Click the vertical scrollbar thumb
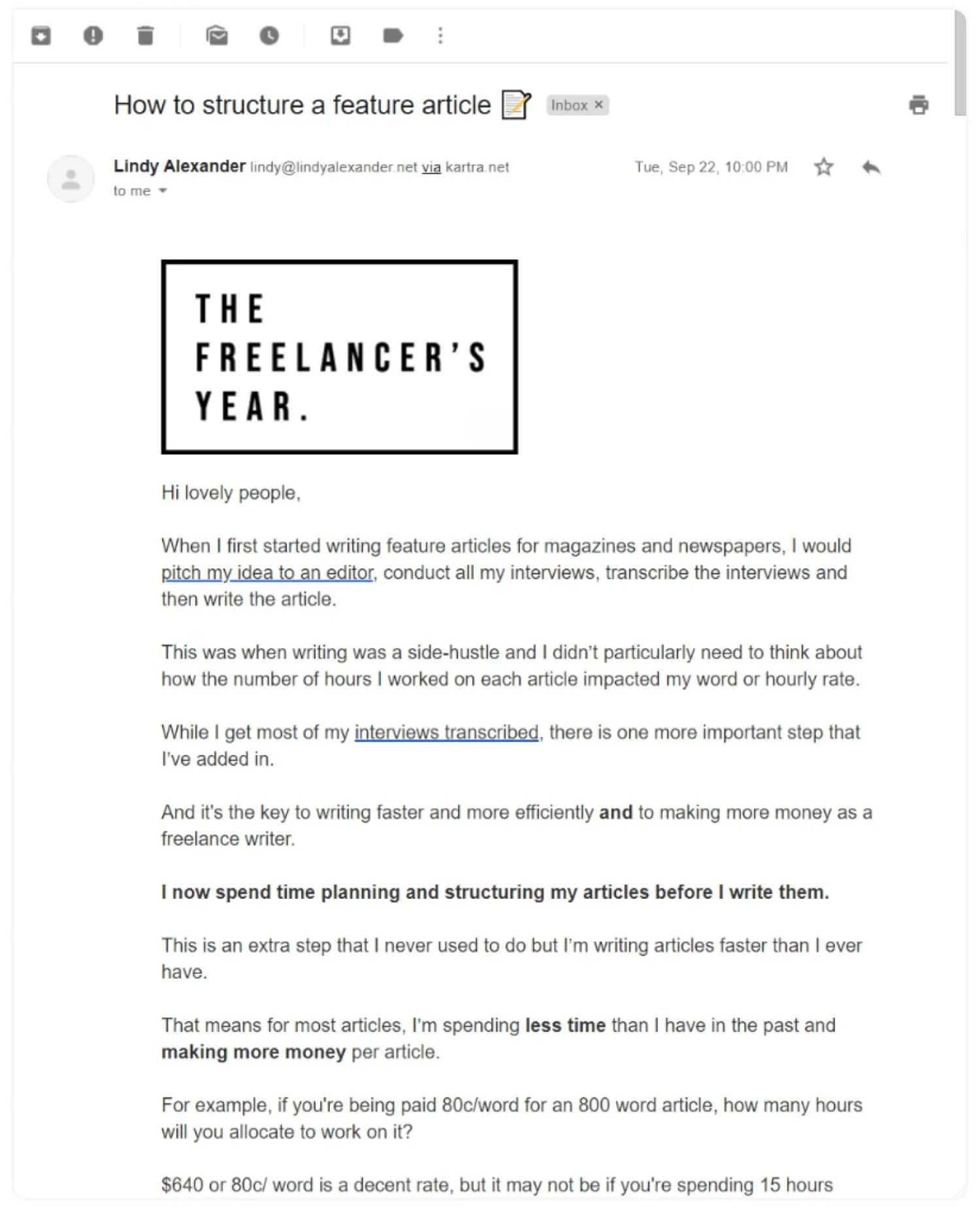 [x=960, y=63]
